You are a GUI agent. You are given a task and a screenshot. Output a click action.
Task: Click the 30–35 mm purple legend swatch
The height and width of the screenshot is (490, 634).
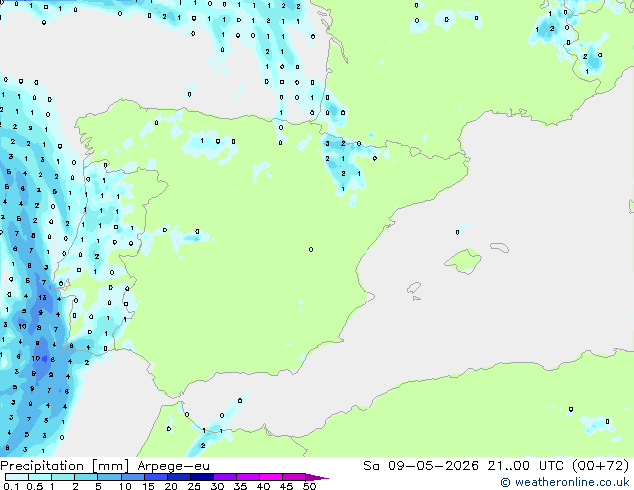[x=224, y=477]
